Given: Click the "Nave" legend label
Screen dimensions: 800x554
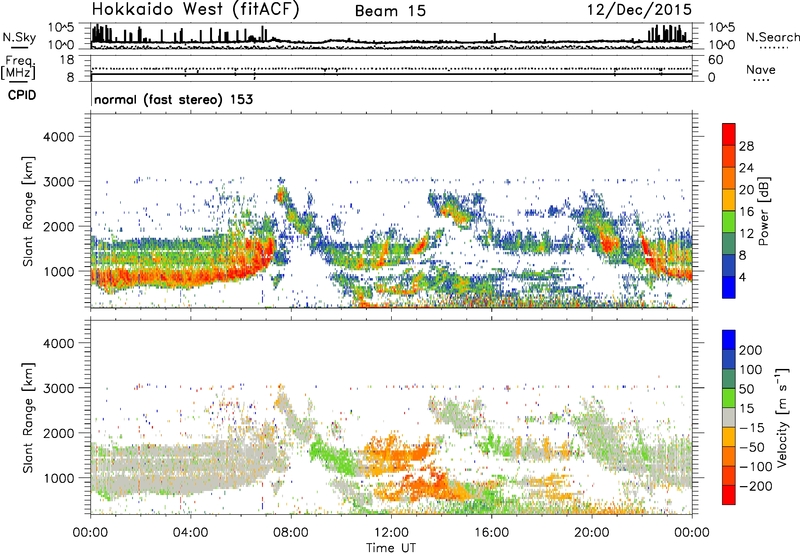Looking at the screenshot, I should point(761,69).
